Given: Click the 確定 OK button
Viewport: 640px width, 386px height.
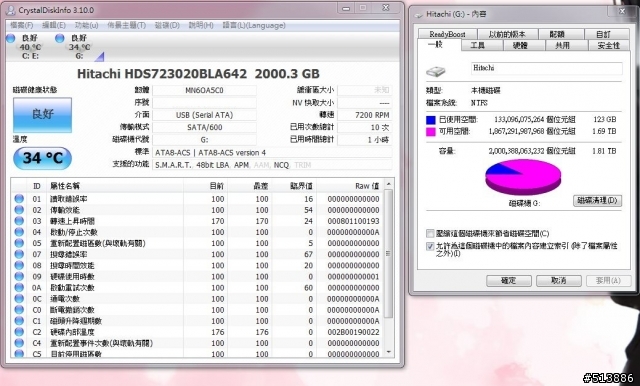Looking at the screenshot, I should tap(509, 280).
